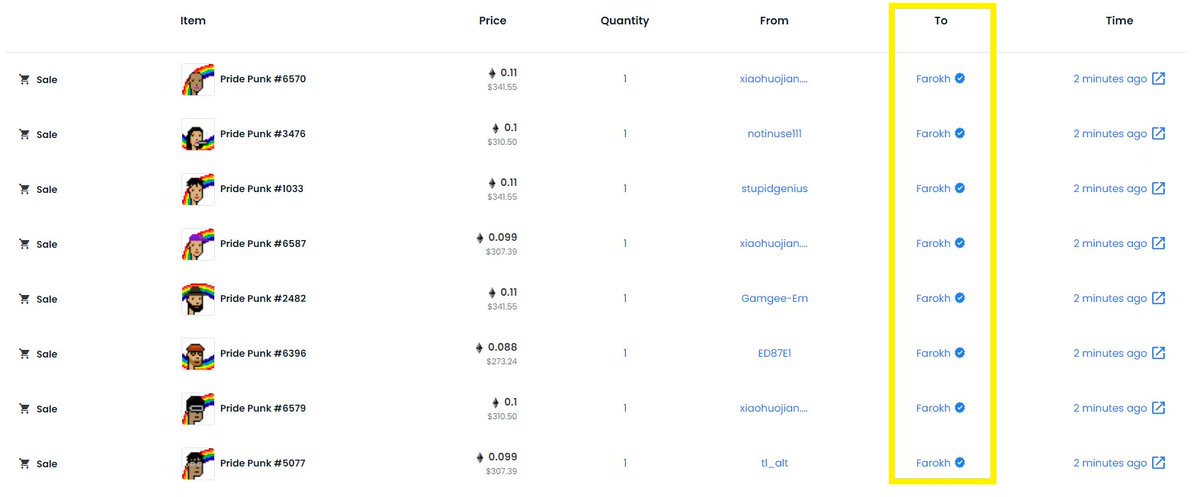The height and width of the screenshot is (497, 1200).
Task: Open Pride Punk #5077 thumbnail image
Action: click(198, 465)
